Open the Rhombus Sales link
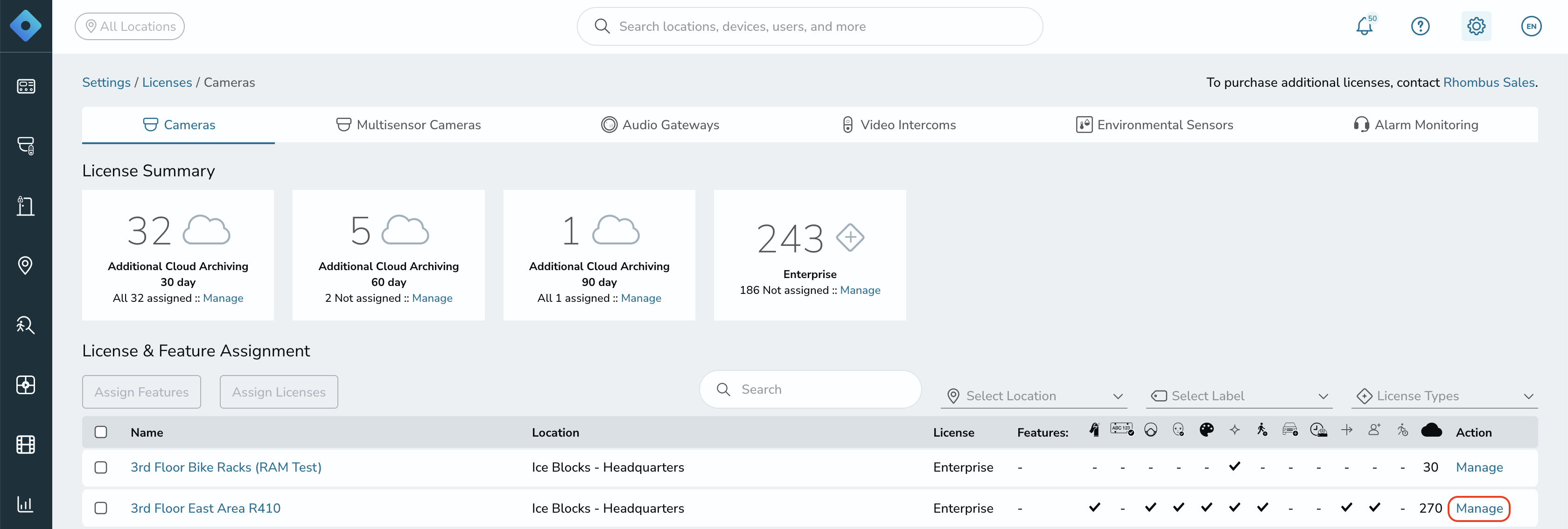 [1489, 83]
